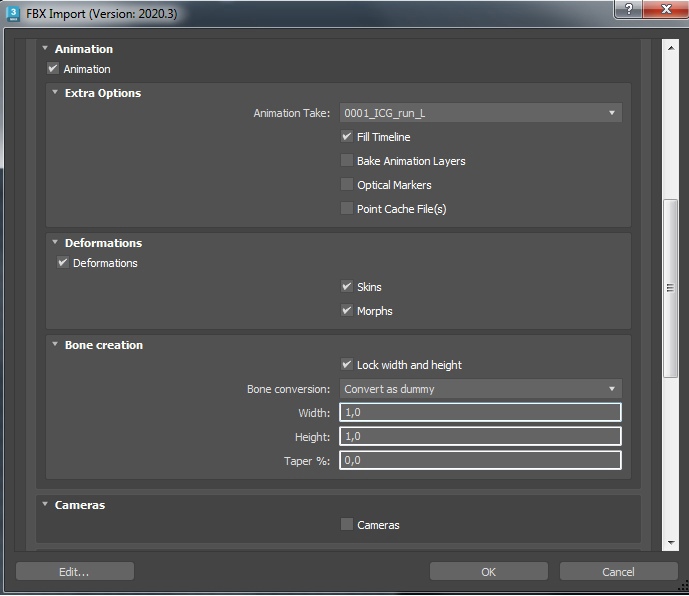Image resolution: width=689 pixels, height=596 pixels.
Task: Collapse the Cameras section
Action: (x=45, y=504)
